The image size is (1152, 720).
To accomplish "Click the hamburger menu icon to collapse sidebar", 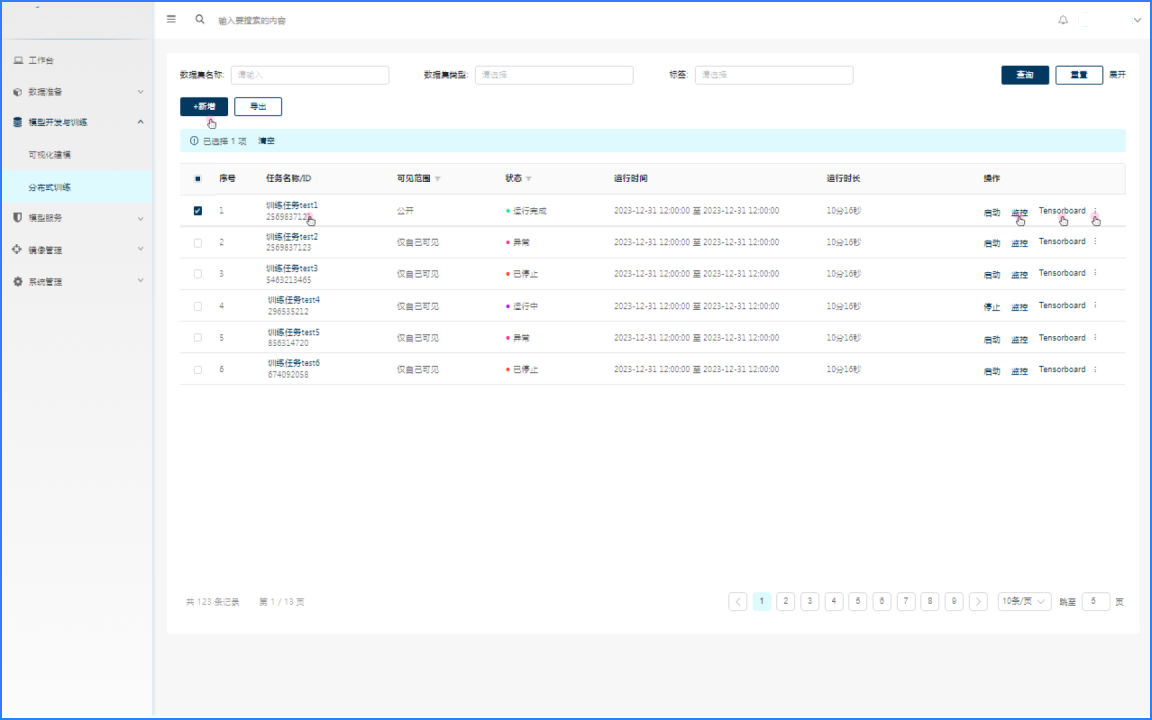I will (x=171, y=19).
